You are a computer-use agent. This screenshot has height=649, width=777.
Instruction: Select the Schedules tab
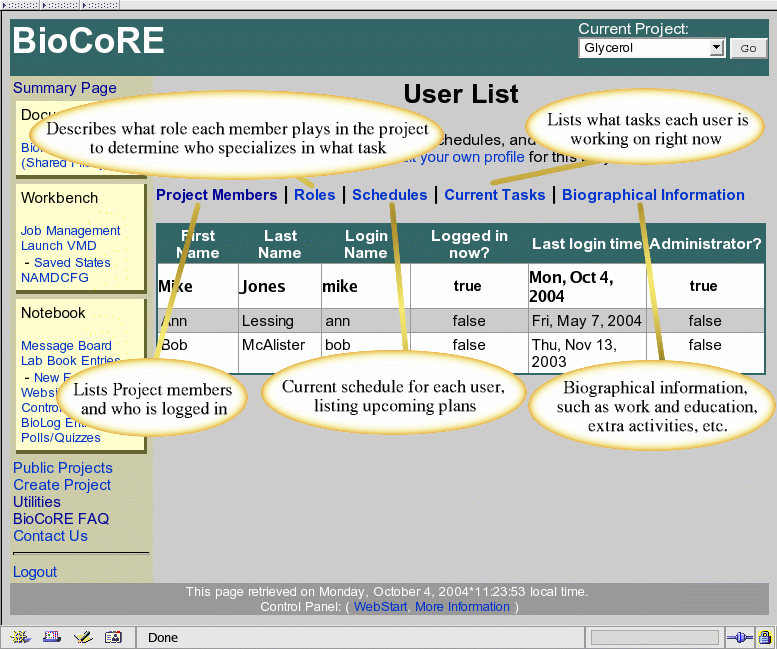point(389,195)
